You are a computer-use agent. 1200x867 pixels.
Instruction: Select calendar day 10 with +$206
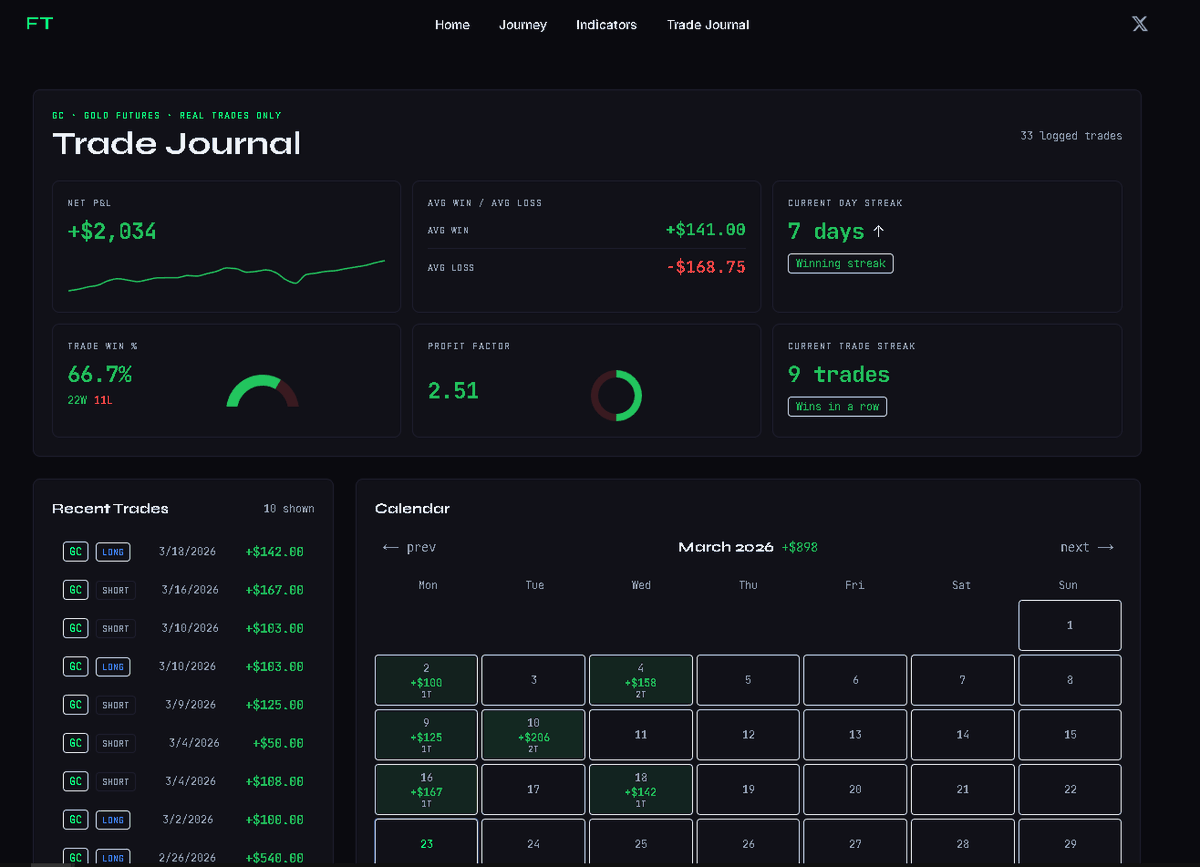pyautogui.click(x=534, y=735)
